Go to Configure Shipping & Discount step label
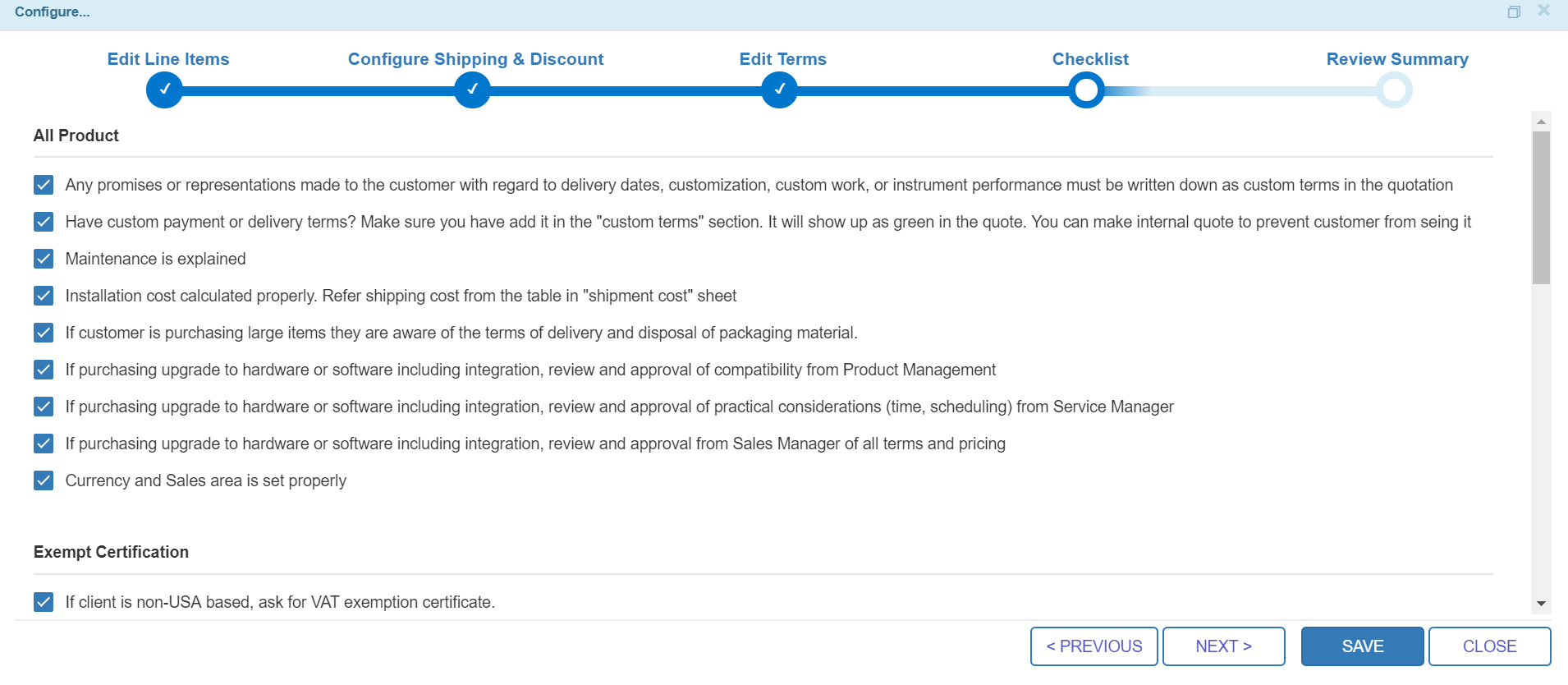This screenshot has height=685, width=1568. (475, 59)
